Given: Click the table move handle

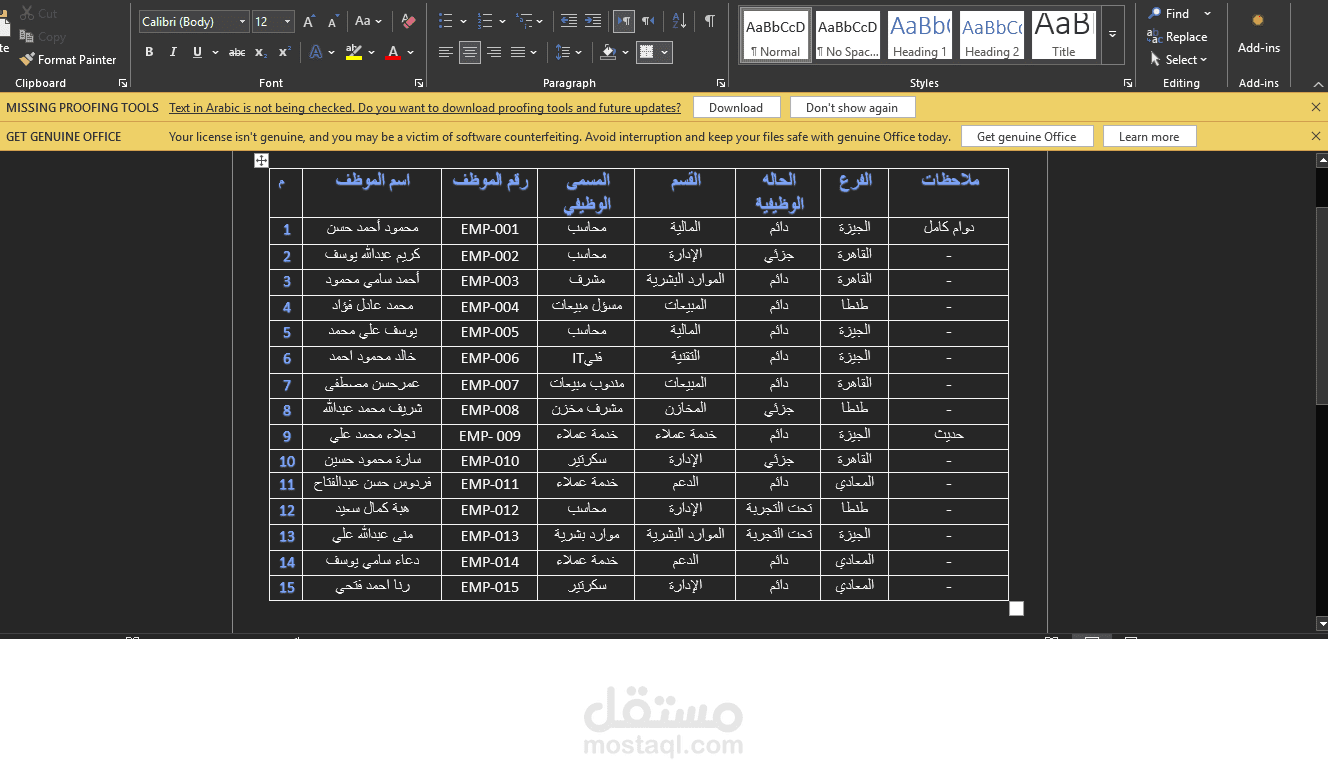Looking at the screenshot, I should [x=261, y=160].
